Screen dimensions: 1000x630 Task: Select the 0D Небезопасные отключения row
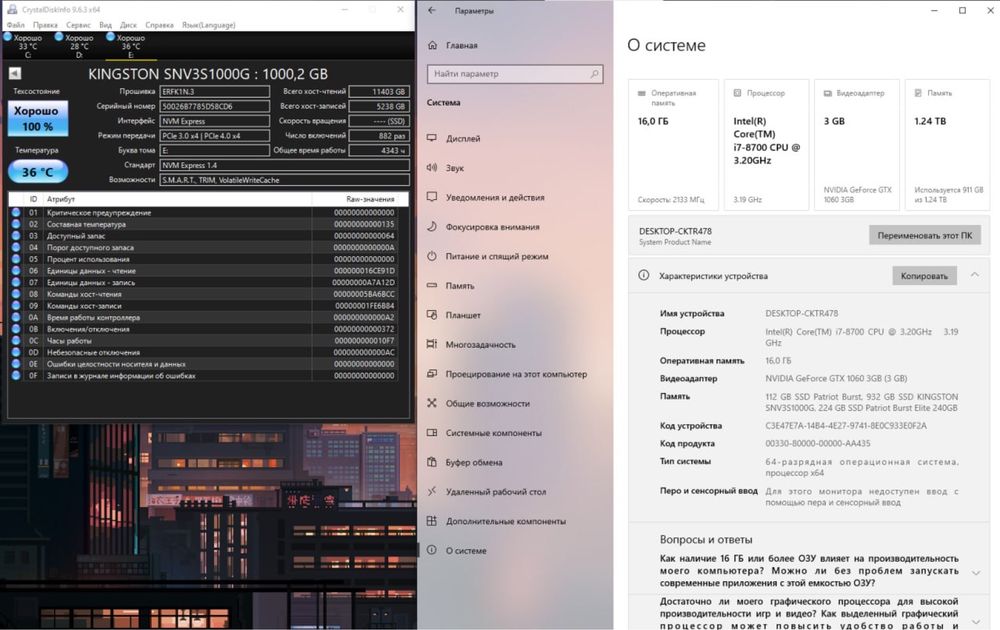(x=204, y=353)
